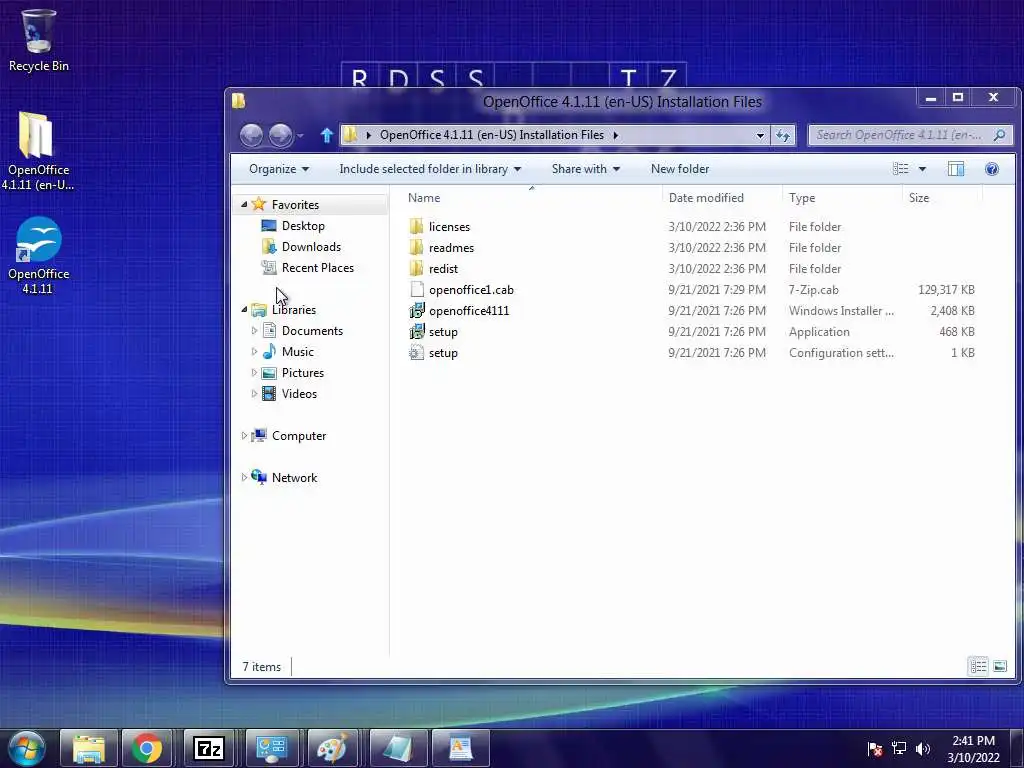Click the blue Up folder arrow
1024x768 pixels.
(x=327, y=135)
